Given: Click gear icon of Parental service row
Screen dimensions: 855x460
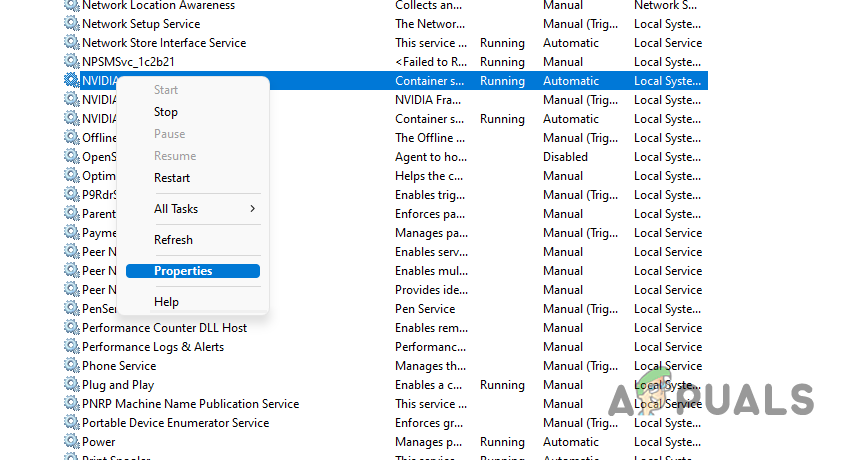Looking at the screenshot, I should point(71,214).
